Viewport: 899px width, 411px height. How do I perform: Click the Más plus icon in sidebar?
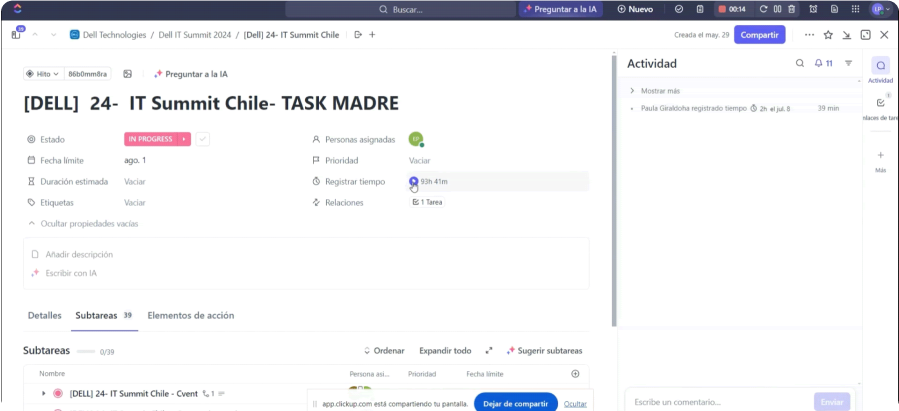pyautogui.click(x=881, y=155)
